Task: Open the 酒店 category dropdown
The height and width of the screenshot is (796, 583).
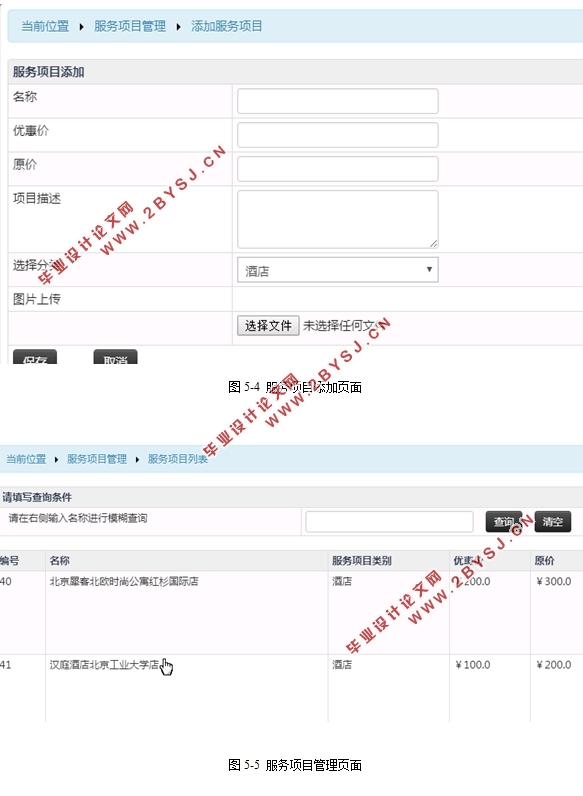Action: click(338, 270)
